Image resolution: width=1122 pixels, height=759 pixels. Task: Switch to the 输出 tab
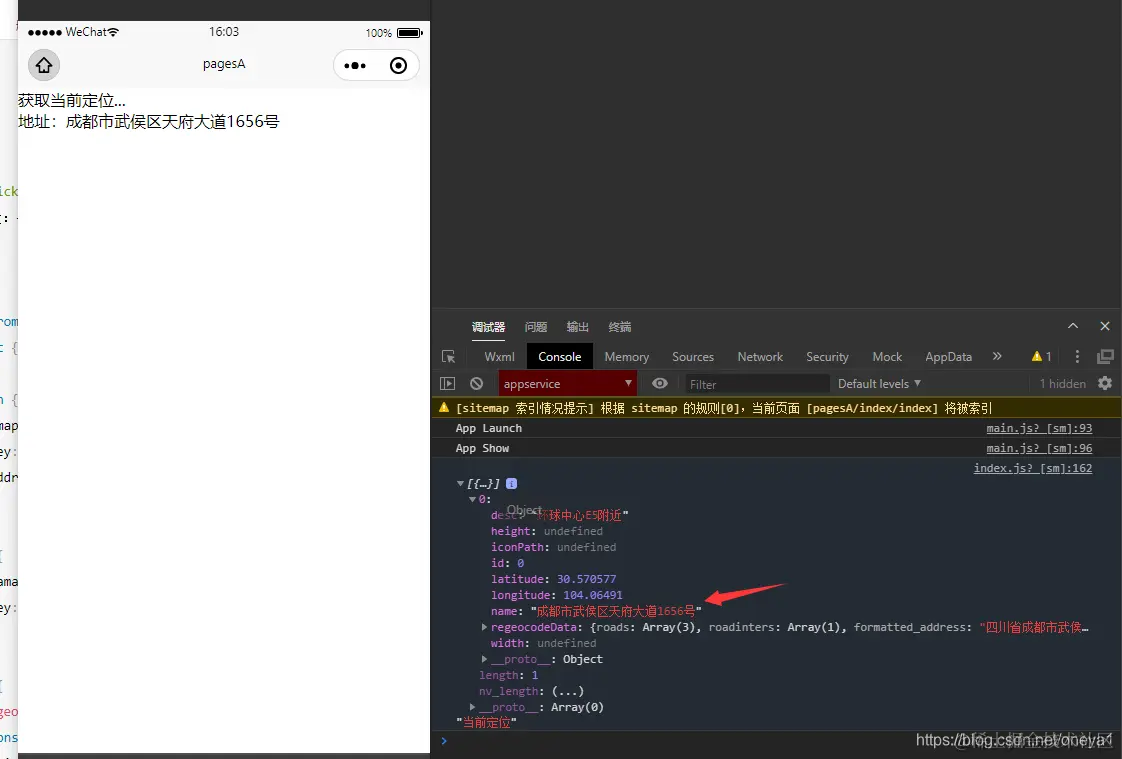pyautogui.click(x=577, y=327)
